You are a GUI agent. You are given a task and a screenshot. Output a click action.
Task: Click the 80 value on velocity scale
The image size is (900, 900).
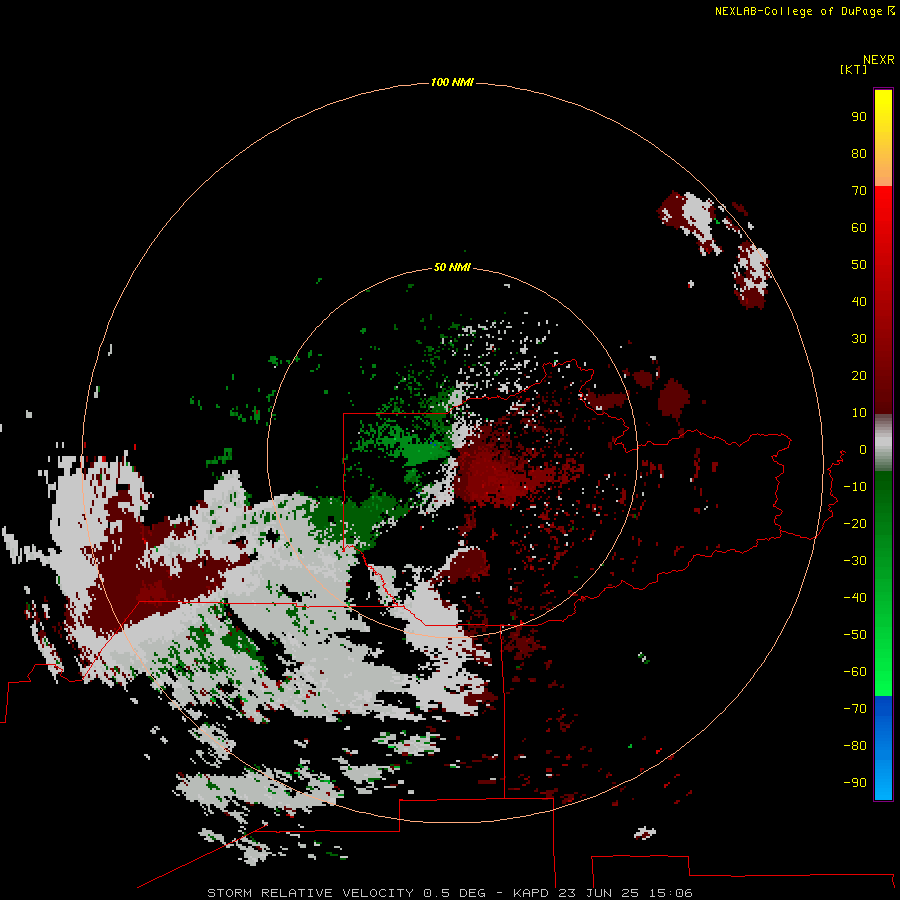[x=859, y=153]
